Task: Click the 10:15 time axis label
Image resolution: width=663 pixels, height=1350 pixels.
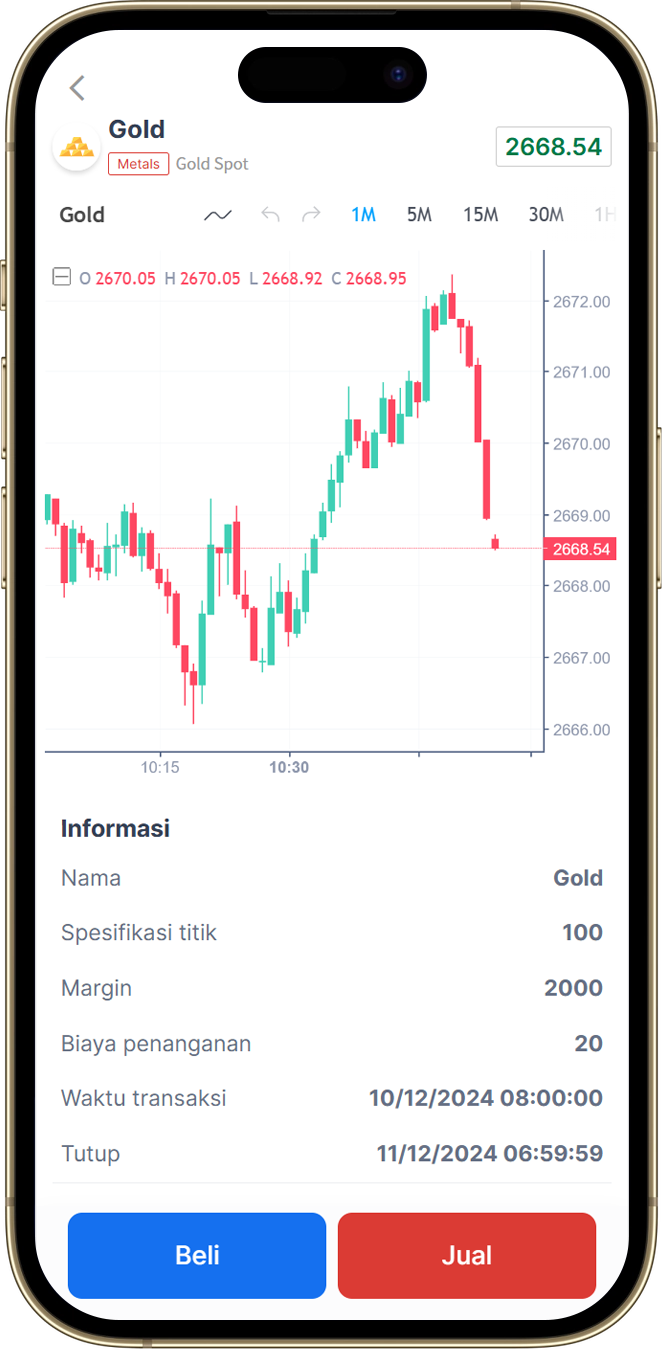Action: [160, 768]
